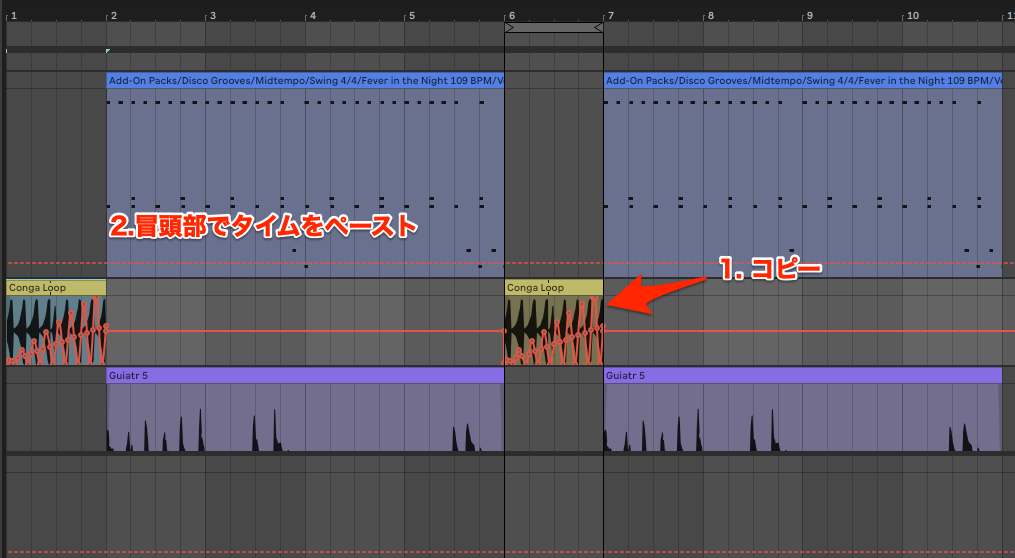Click bar 9 in the beat-time ruler
The height and width of the screenshot is (558, 1015).
pos(808,15)
